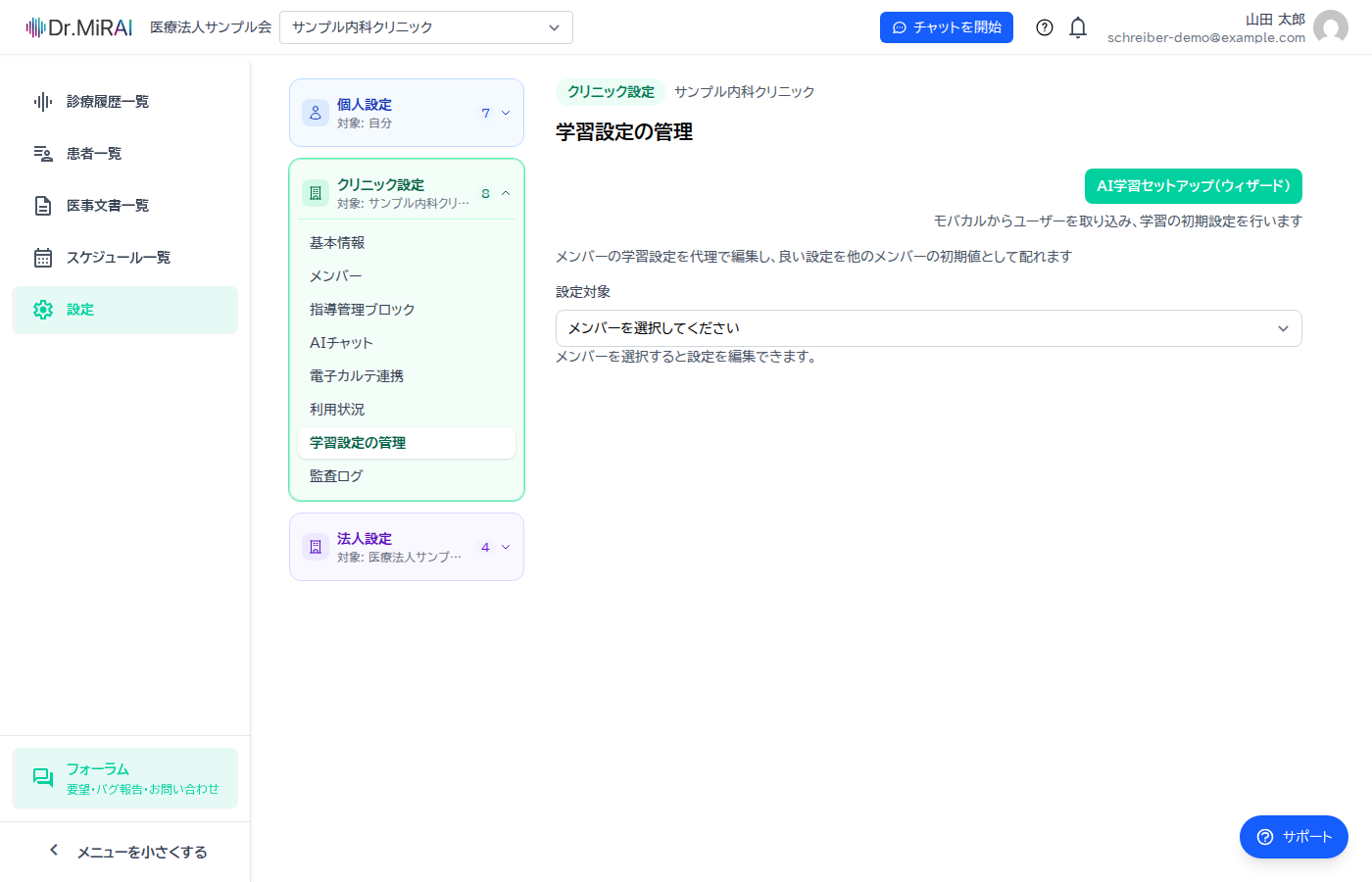Click the 法人設定 building icon

[x=316, y=547]
